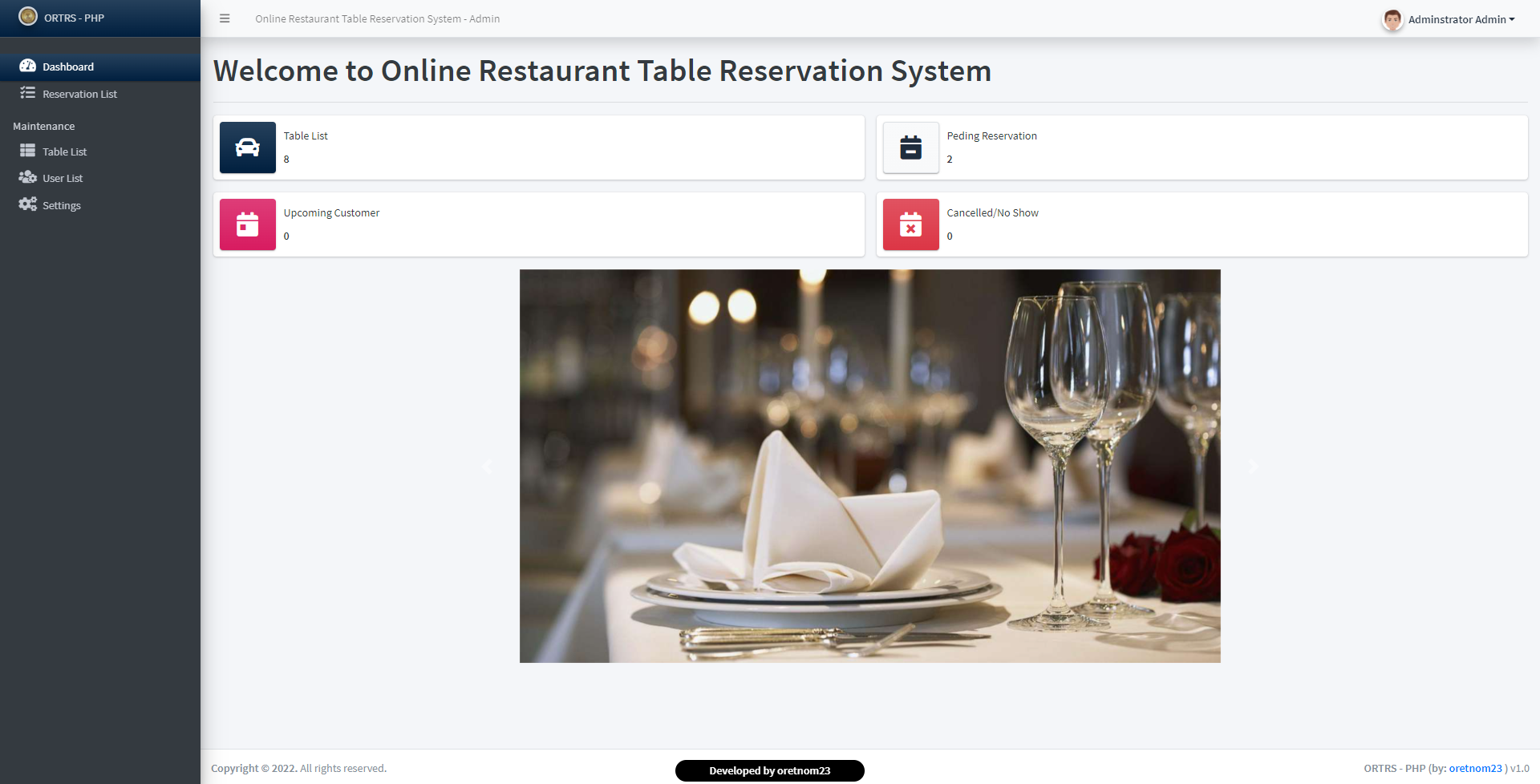The height and width of the screenshot is (784, 1540).
Task: Click the pink Upcoming Customer calendar icon
Action: tap(248, 224)
